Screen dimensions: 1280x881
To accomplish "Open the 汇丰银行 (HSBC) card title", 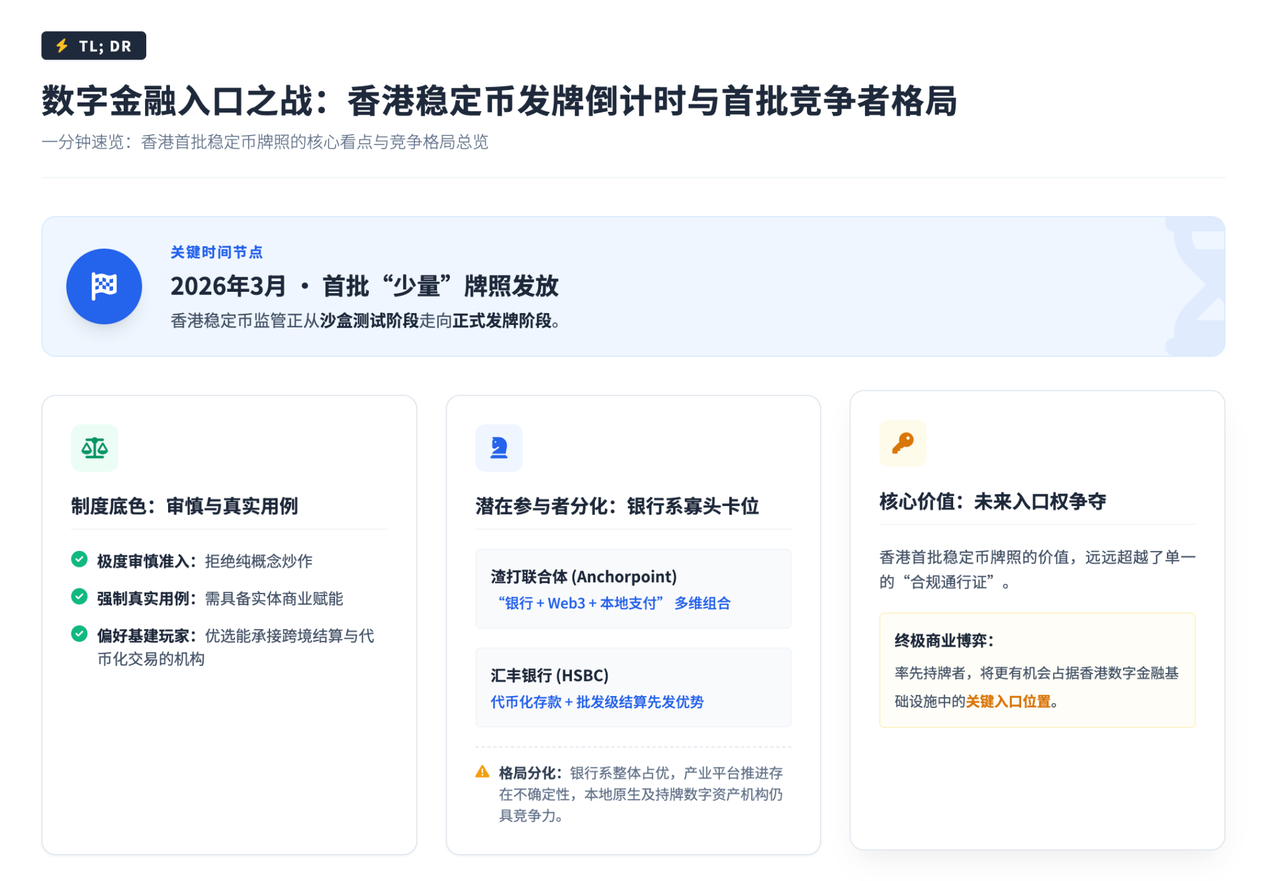I will pyautogui.click(x=549, y=675).
